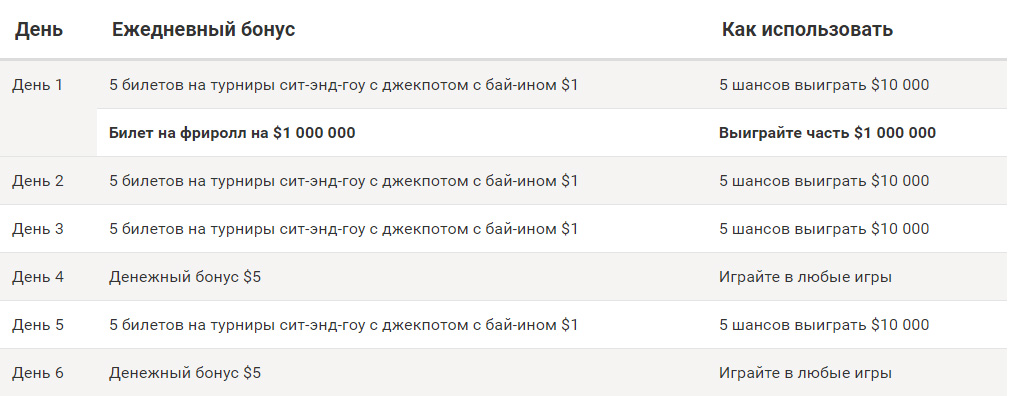Click День 4 Денежный бонус $5 cell
This screenshot has height=396, width=1009.
point(185,278)
